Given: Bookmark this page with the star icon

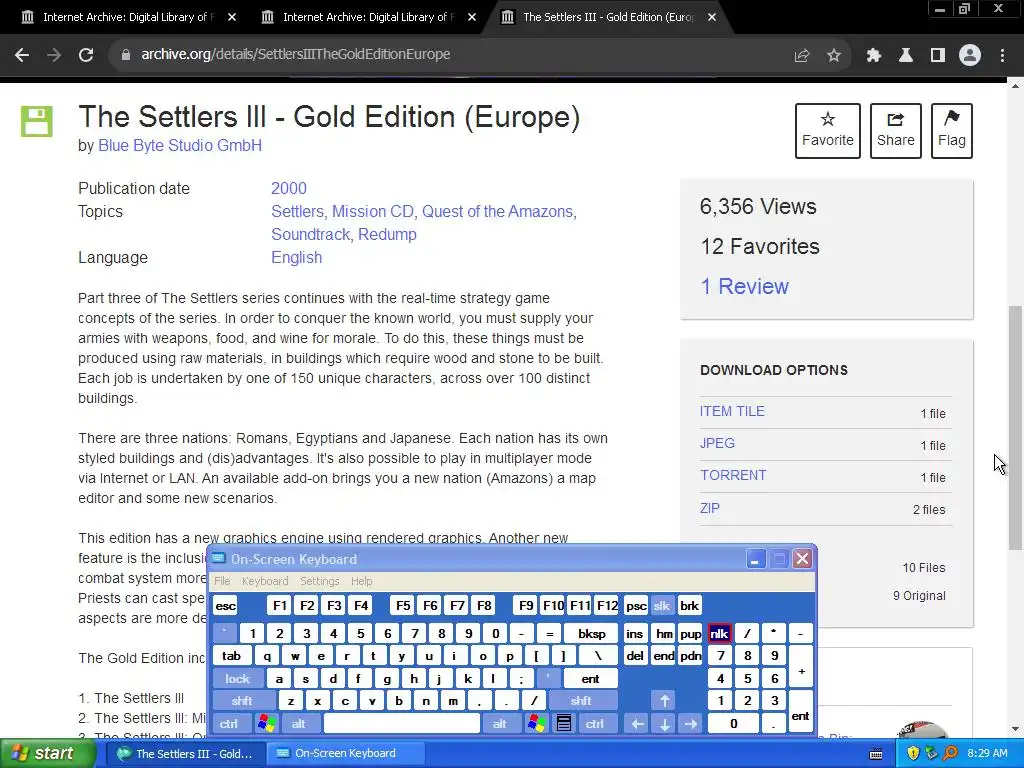Looking at the screenshot, I should click(834, 55).
